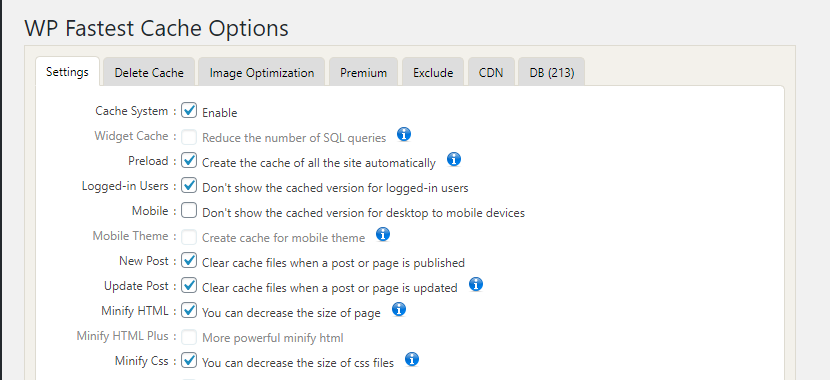830x380 pixels.
Task: Open info icon next to Widget Cache
Action: [x=404, y=134]
